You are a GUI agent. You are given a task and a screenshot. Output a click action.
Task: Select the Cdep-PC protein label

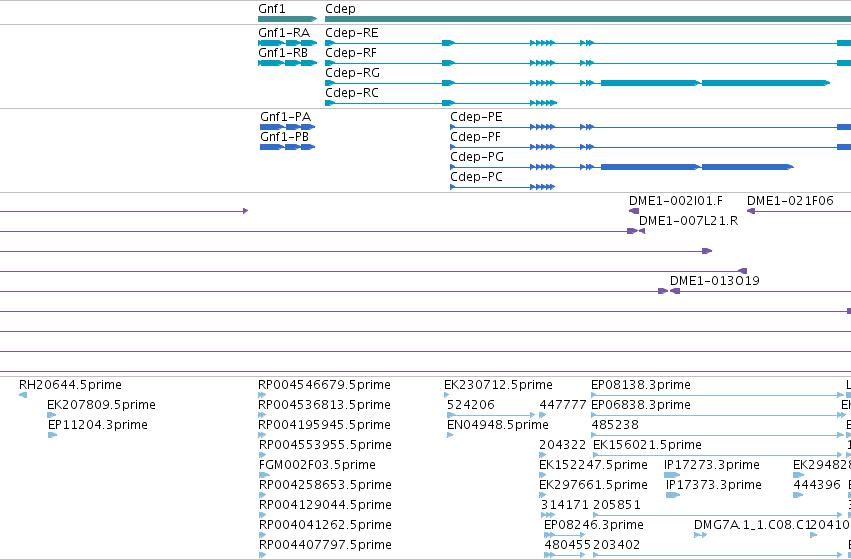(476, 177)
